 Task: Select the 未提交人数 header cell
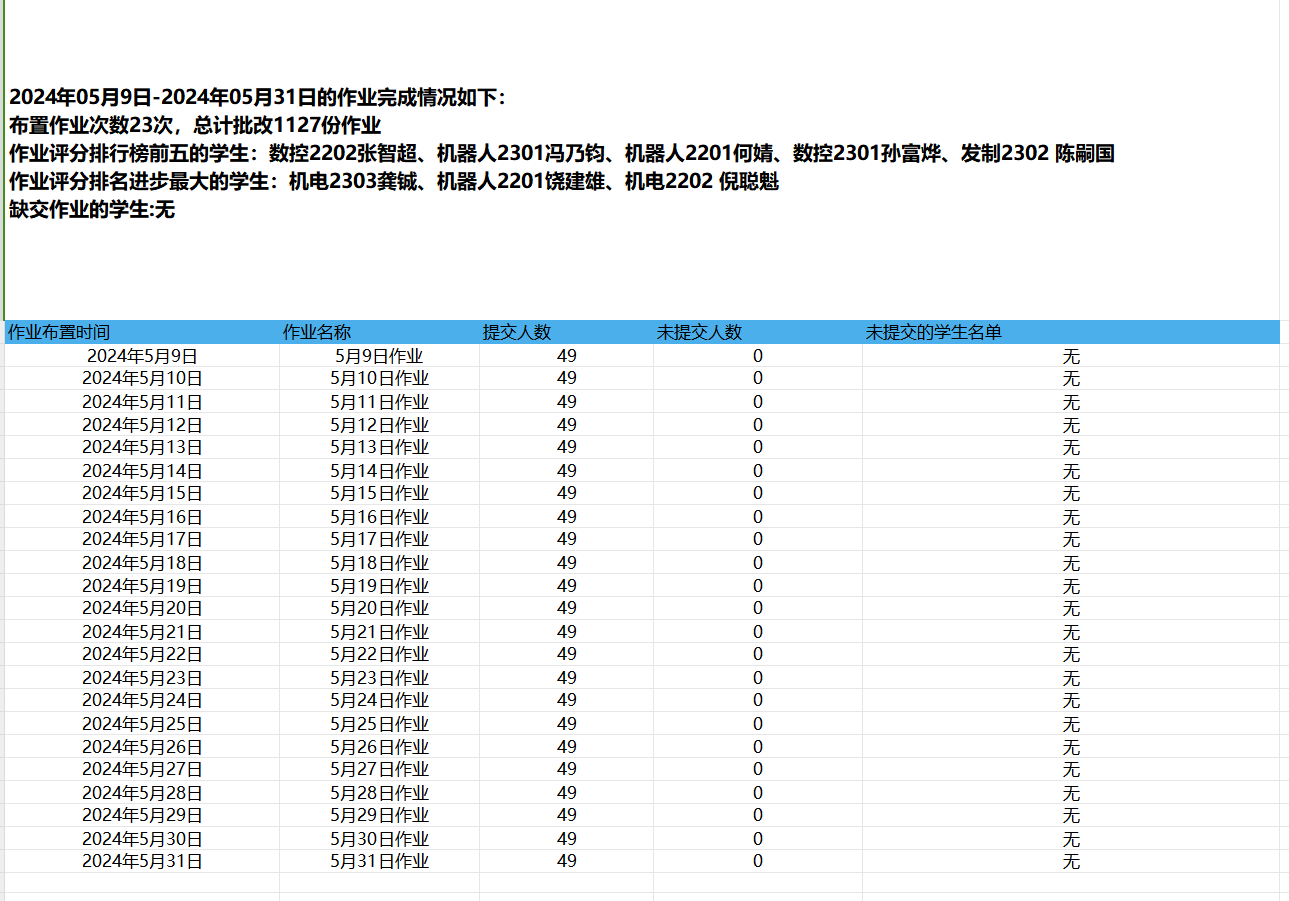coord(699,333)
